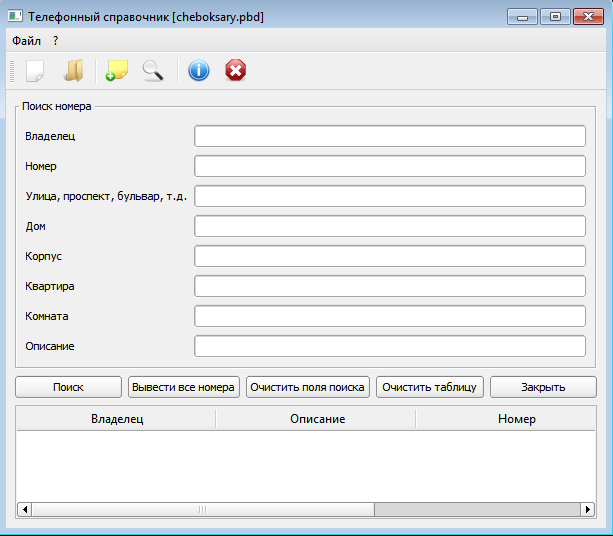Click the Вывести все номера button
Image resolution: width=613 pixels, height=536 pixels.
point(184,387)
